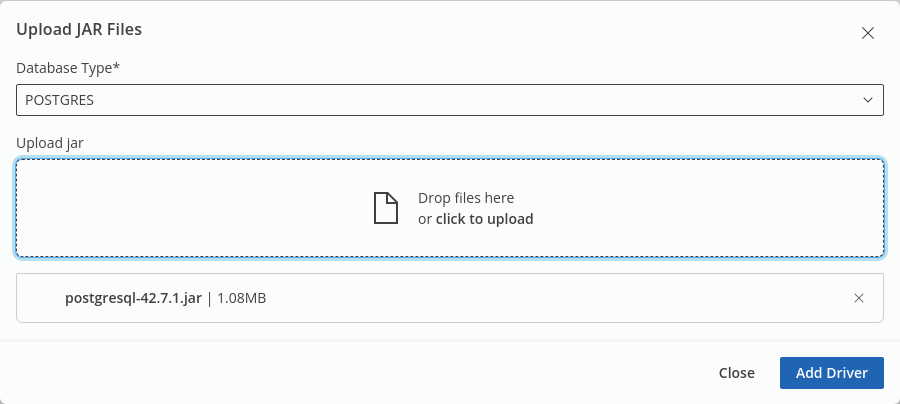This screenshot has width=900, height=404.
Task: Remove the postgresql-42.7.1.jar file
Action: click(x=859, y=298)
